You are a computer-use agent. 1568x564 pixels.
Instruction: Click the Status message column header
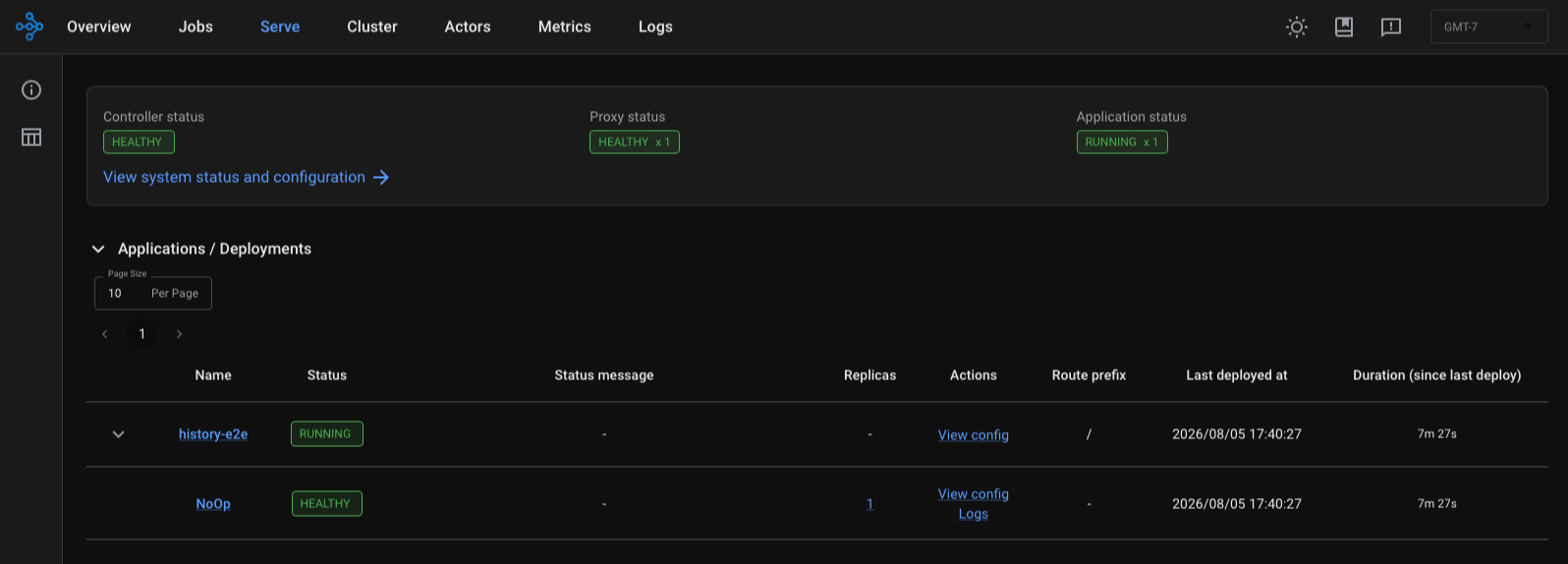[604, 375]
